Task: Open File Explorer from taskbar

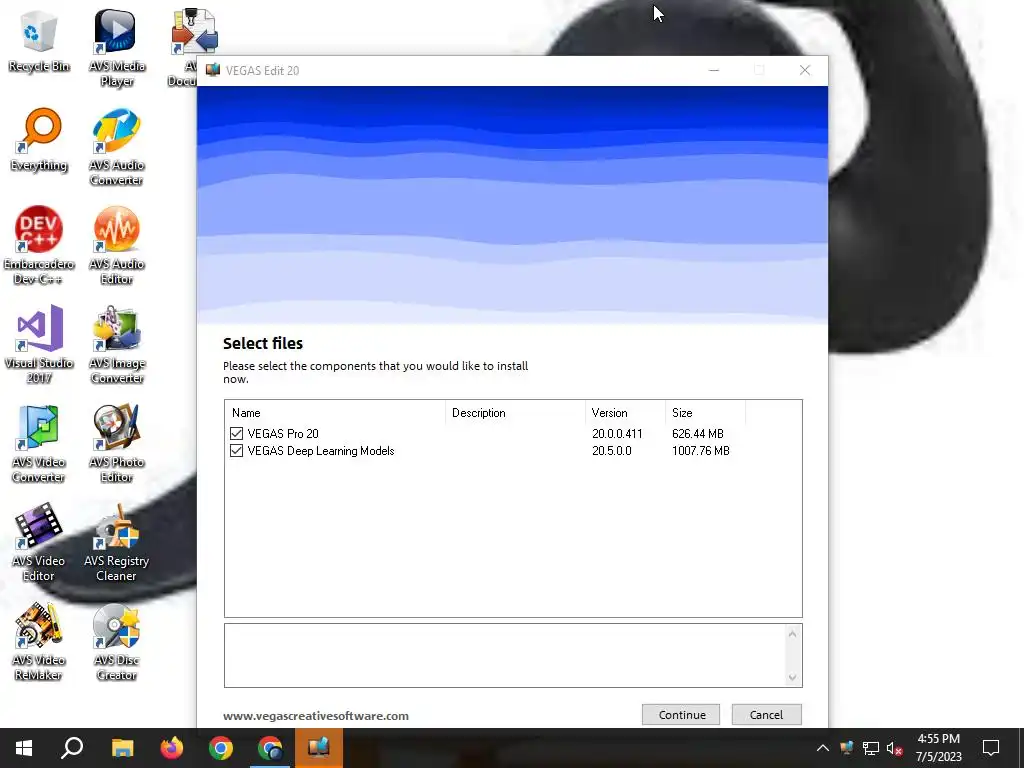Action: 122,748
